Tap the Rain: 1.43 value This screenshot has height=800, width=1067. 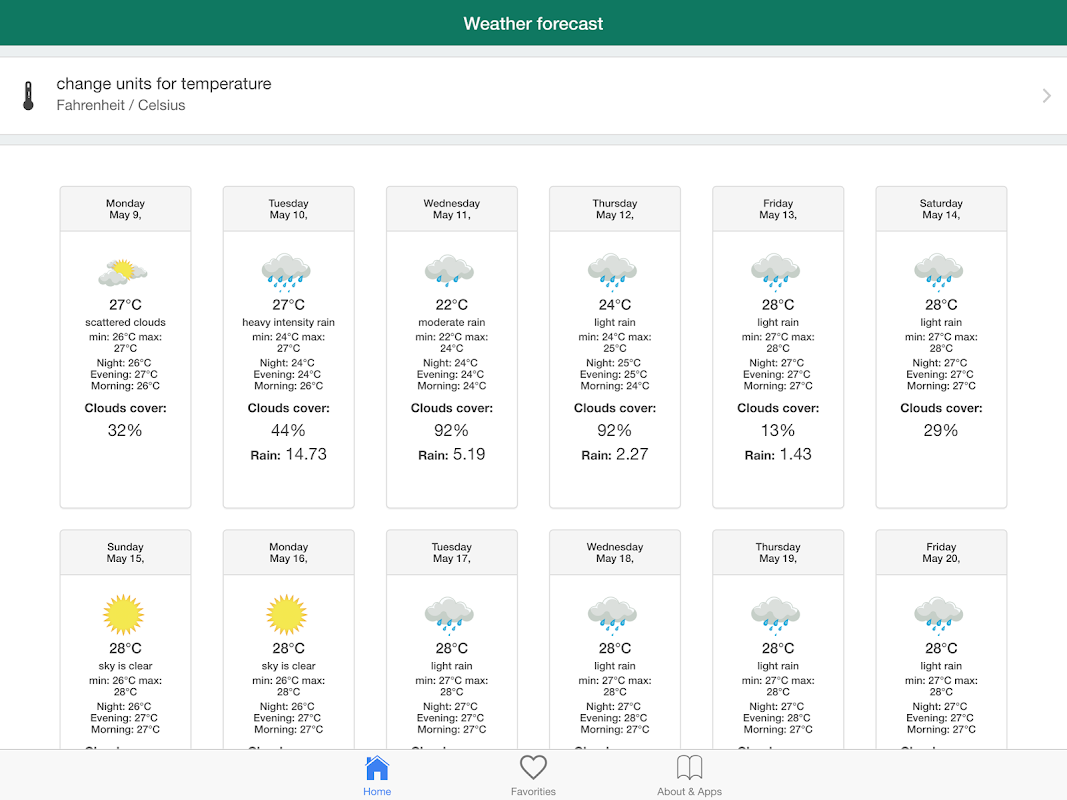coord(778,454)
